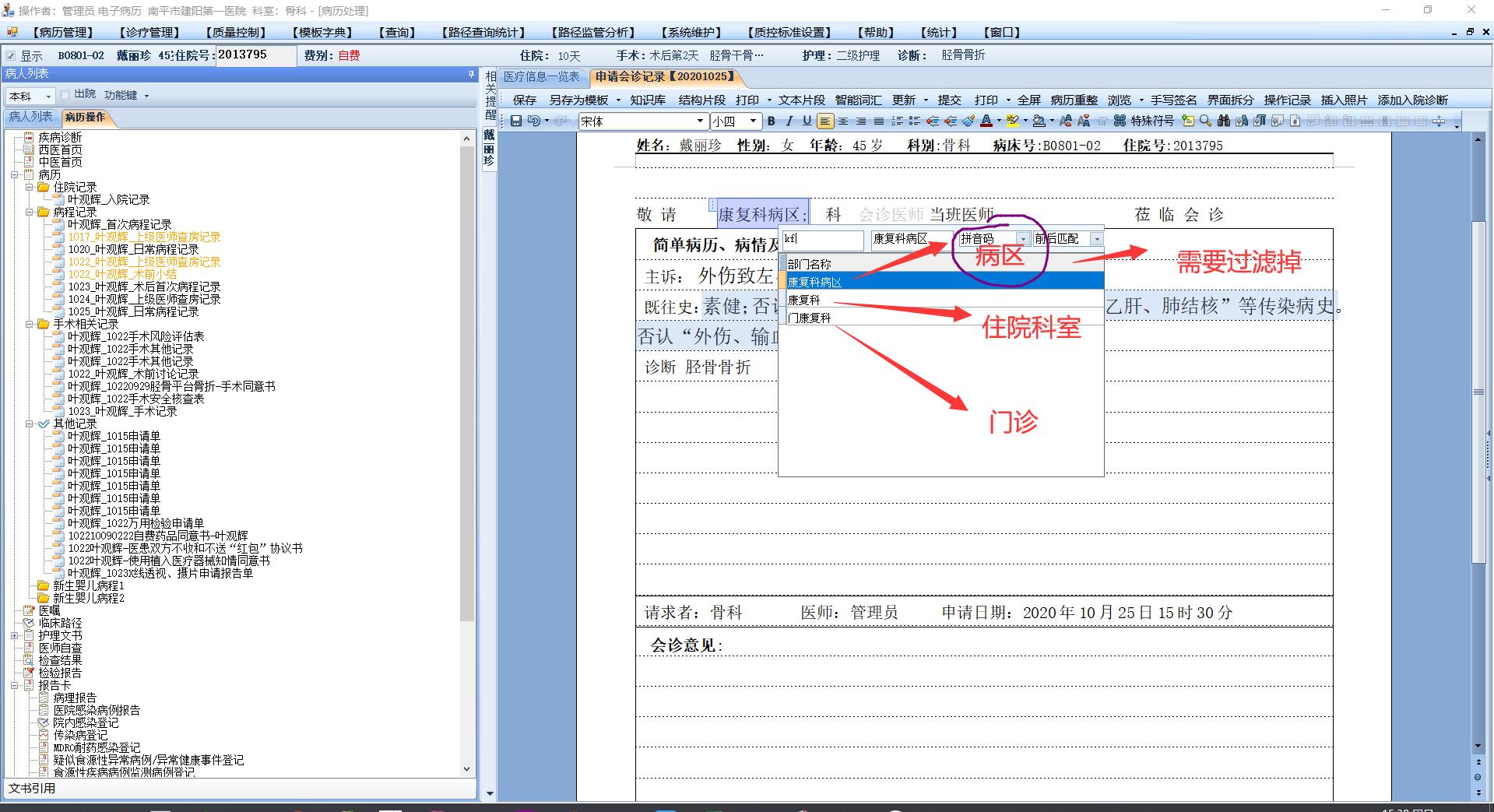Click the four-arrow table move icon
Image resolution: width=1494 pixels, height=812 pixels.
coord(1439,121)
